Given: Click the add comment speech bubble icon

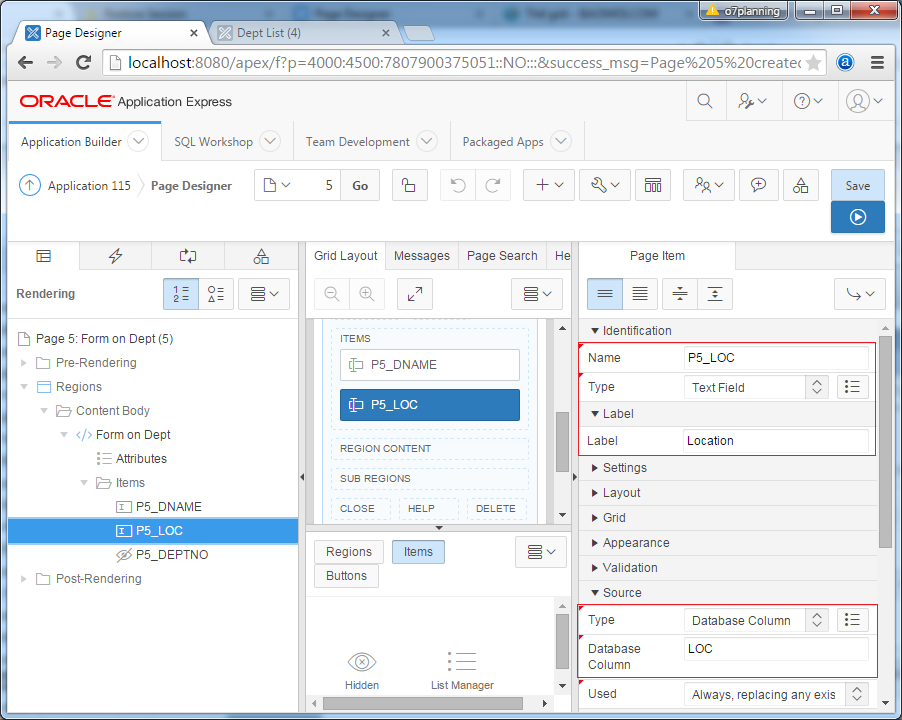Looking at the screenshot, I should [759, 185].
